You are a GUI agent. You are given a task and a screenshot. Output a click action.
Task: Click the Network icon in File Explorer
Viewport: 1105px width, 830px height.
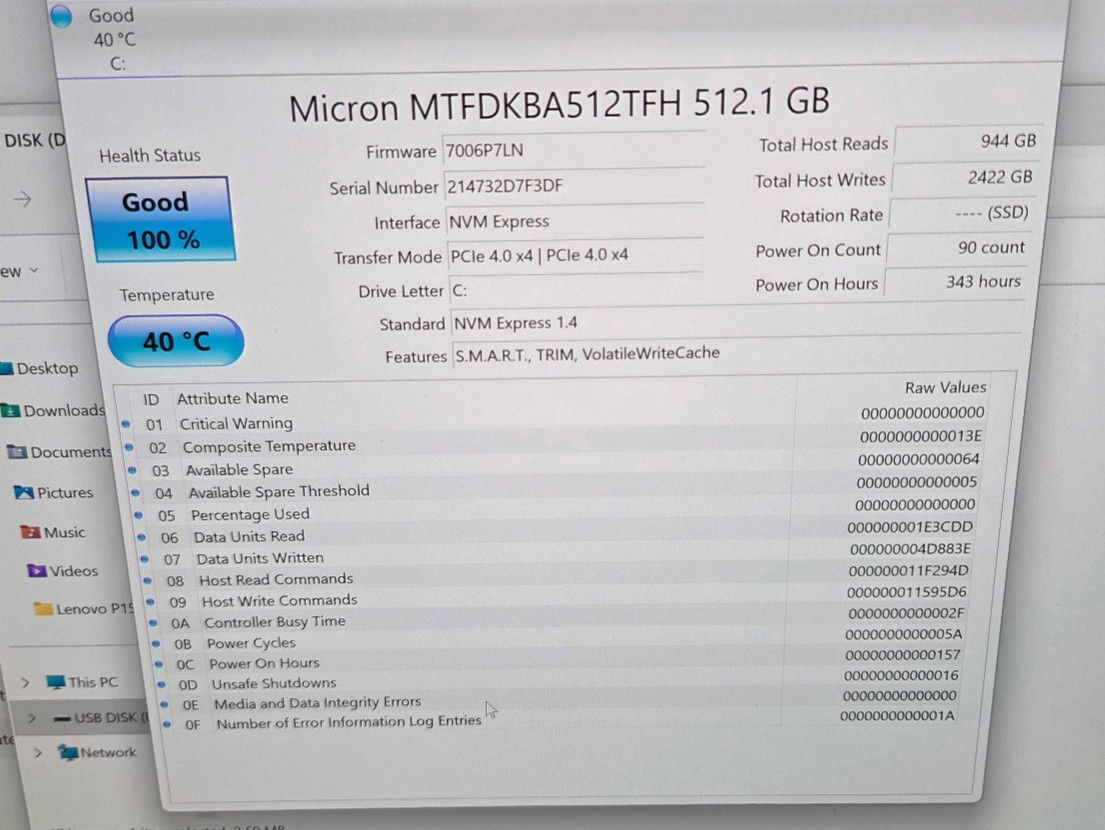click(68, 752)
